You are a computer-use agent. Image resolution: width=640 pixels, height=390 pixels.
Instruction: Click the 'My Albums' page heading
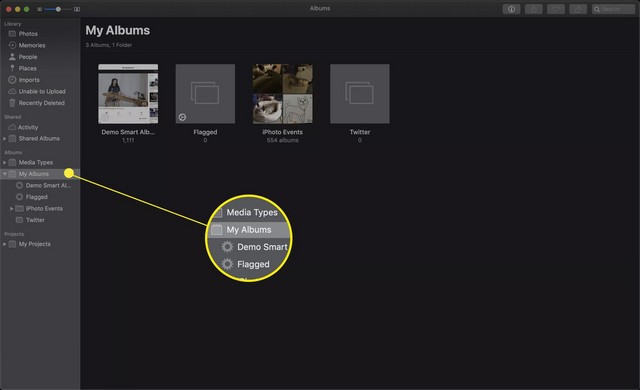(x=118, y=31)
